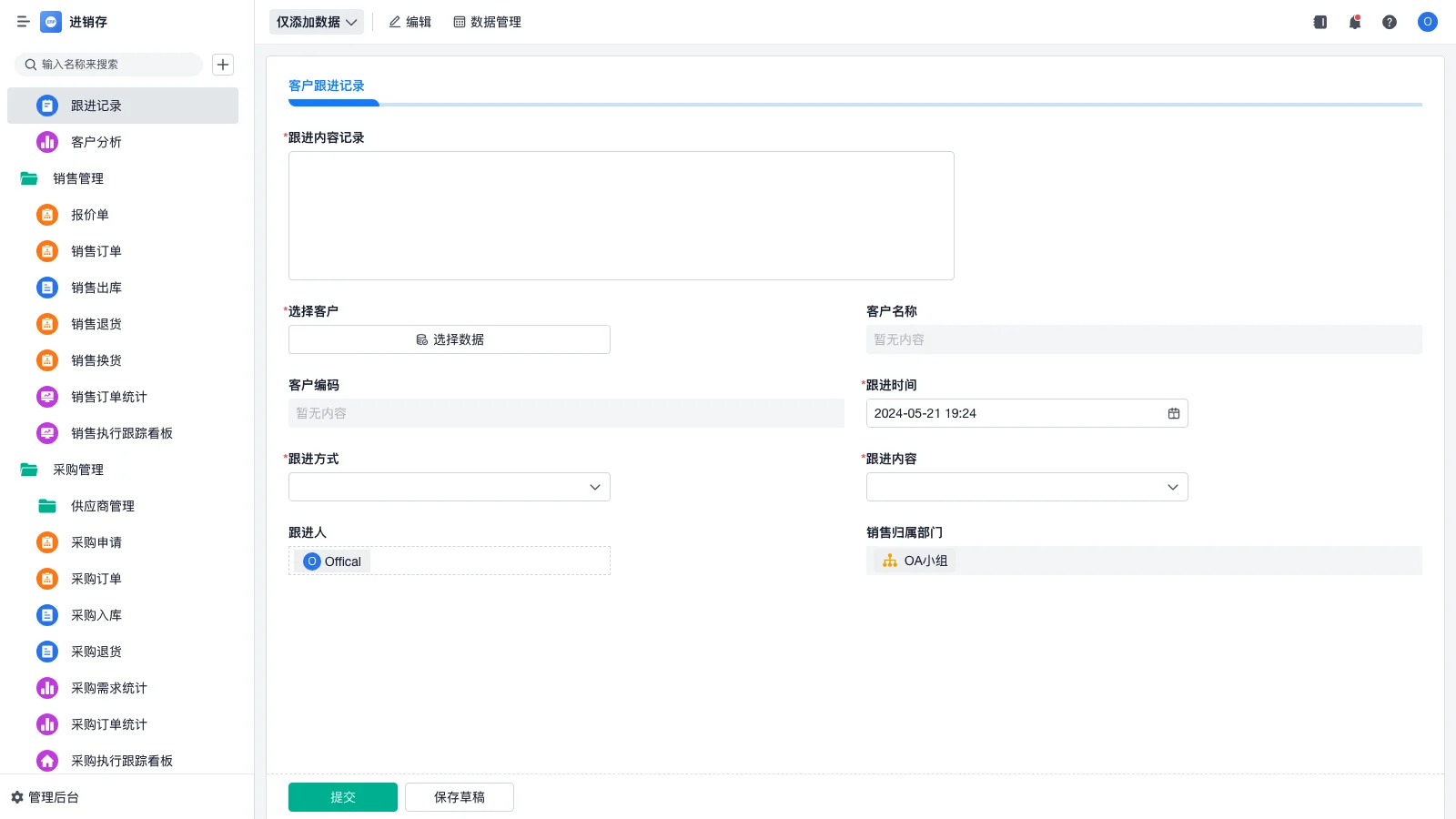
Task: Open 跟进记录 form icon in sidebar
Action: pos(47,106)
